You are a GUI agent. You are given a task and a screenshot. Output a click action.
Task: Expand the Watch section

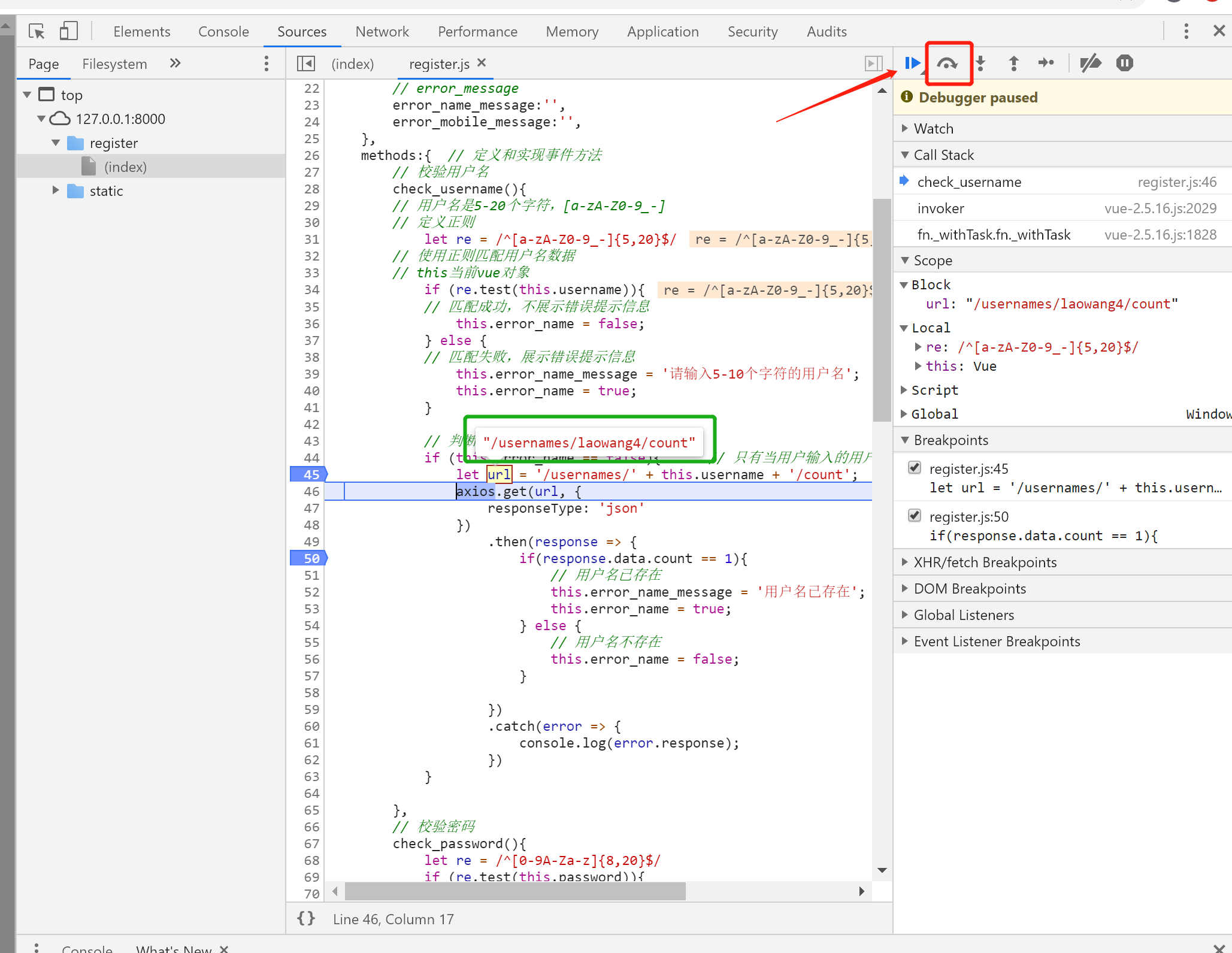point(933,128)
